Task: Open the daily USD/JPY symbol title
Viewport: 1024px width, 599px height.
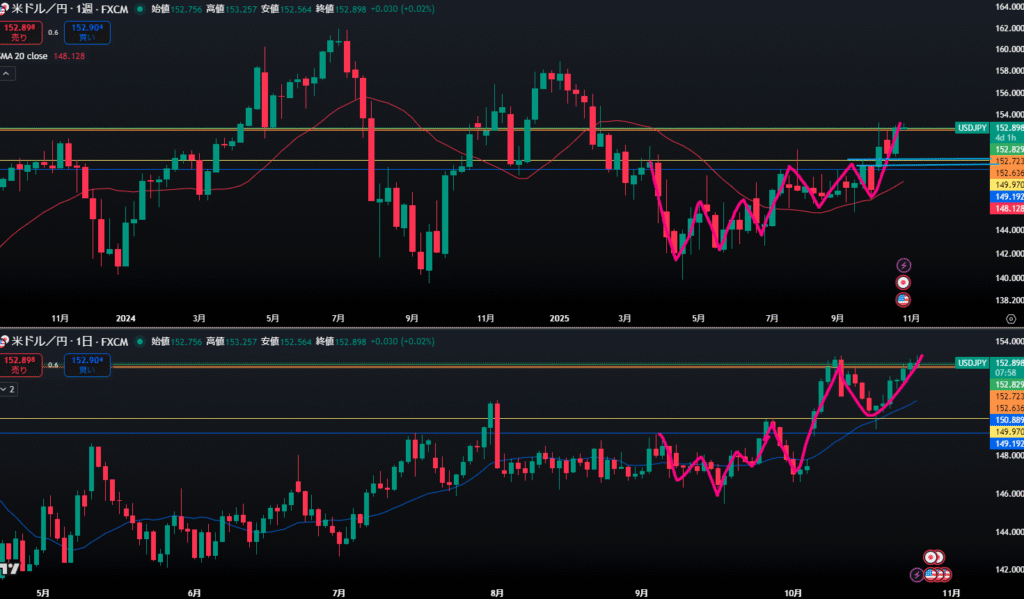Action: (68, 341)
